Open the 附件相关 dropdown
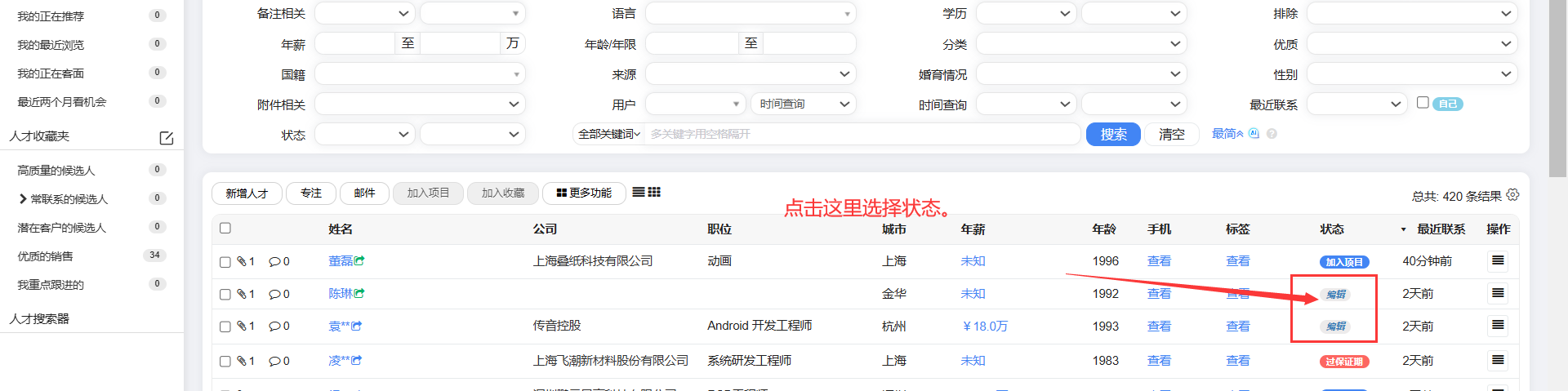 pos(420,104)
